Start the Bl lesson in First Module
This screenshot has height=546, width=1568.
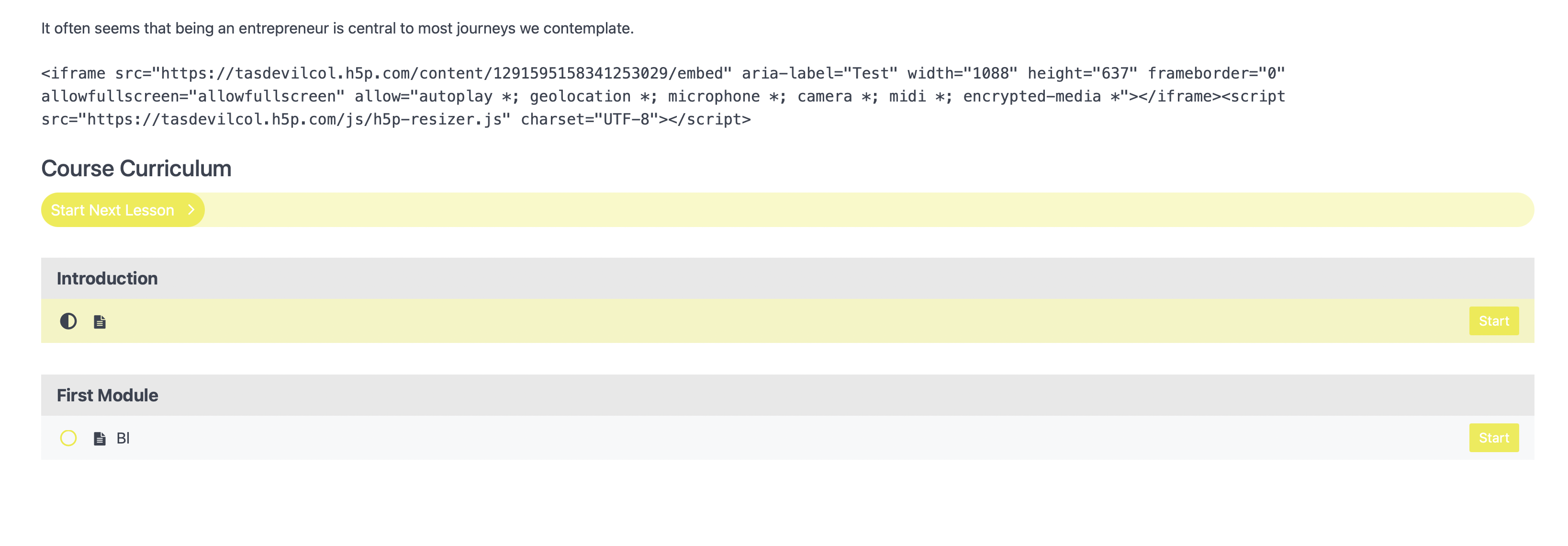pyautogui.click(x=1494, y=438)
